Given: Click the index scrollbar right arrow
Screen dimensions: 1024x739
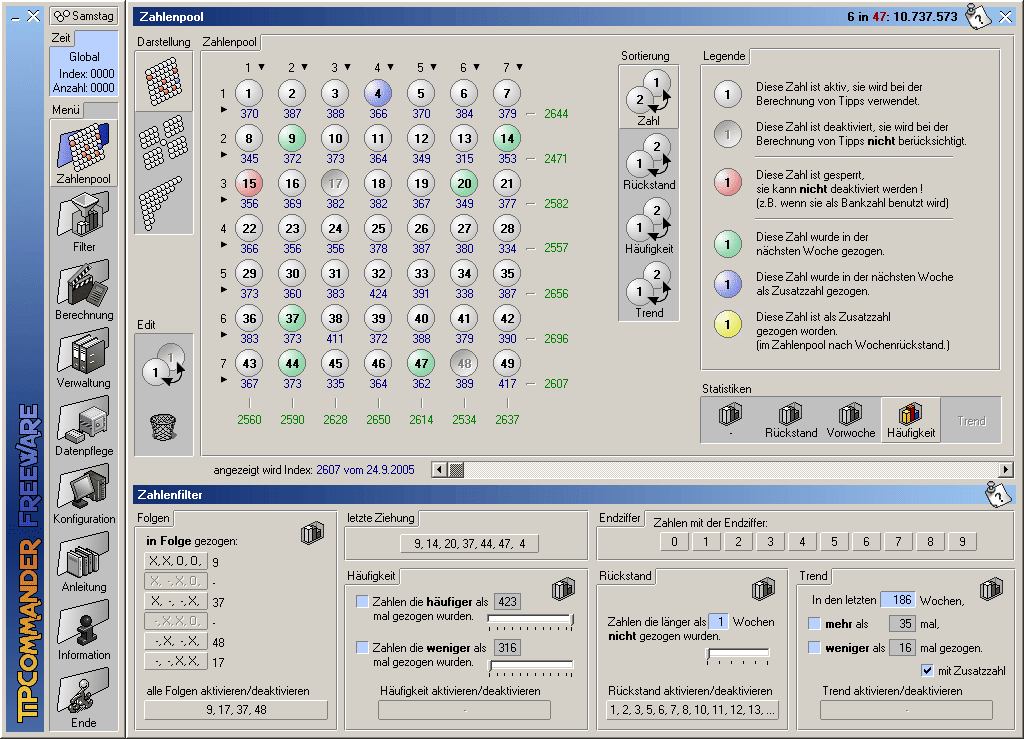Looking at the screenshot, I should tap(1006, 469).
